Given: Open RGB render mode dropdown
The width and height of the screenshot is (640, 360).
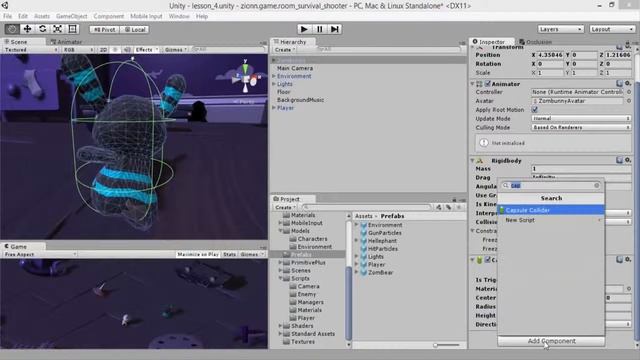Looking at the screenshot, I should (78, 50).
